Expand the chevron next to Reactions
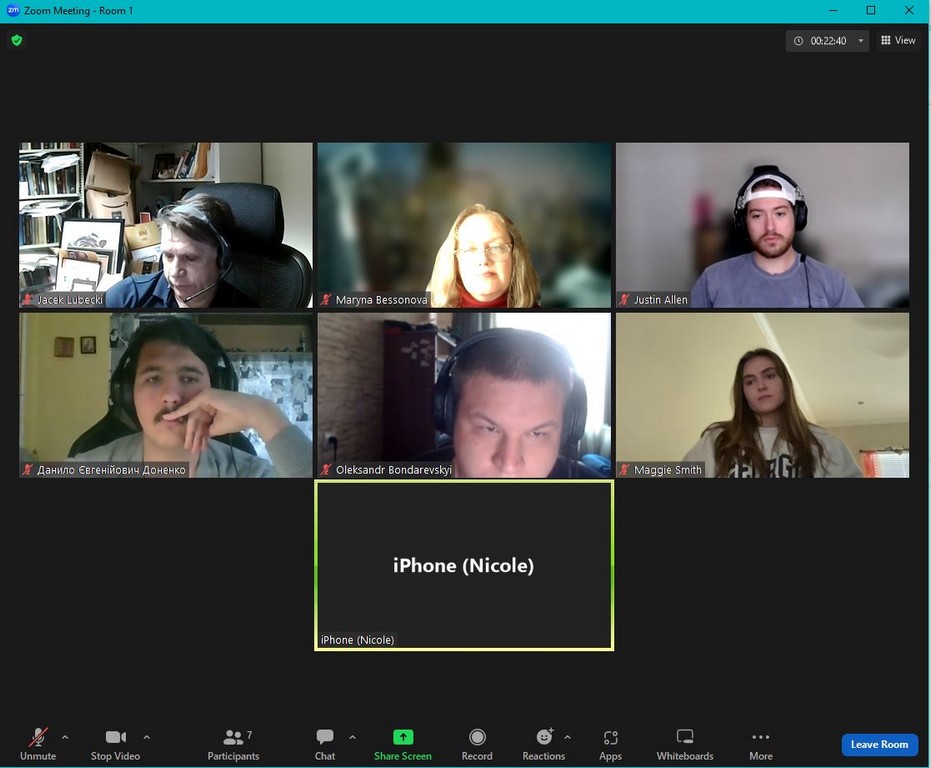The width and height of the screenshot is (931, 768). tap(568, 737)
